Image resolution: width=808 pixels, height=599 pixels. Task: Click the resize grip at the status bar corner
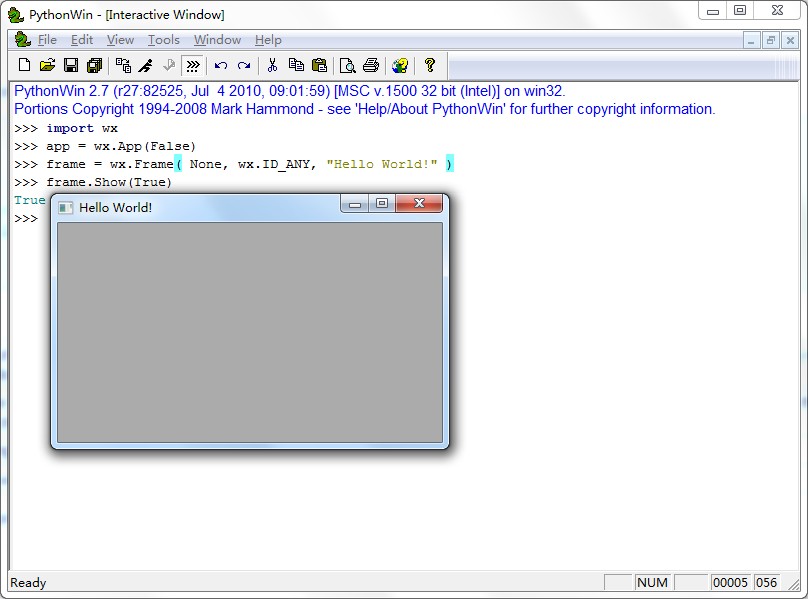(x=794, y=585)
